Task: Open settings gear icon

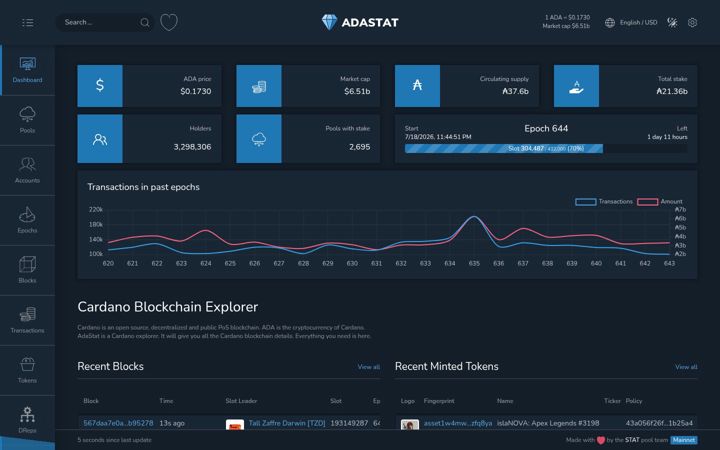Action: [x=692, y=22]
